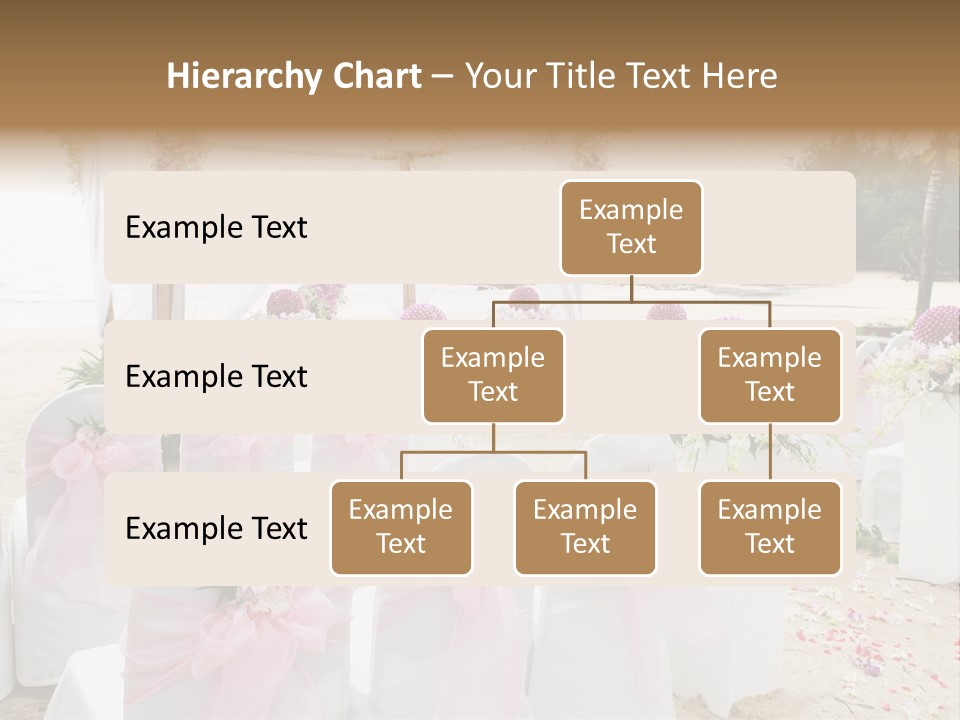This screenshot has width=960, height=720.
Task: Click the beach background beside the chart
Action: coord(50,400)
